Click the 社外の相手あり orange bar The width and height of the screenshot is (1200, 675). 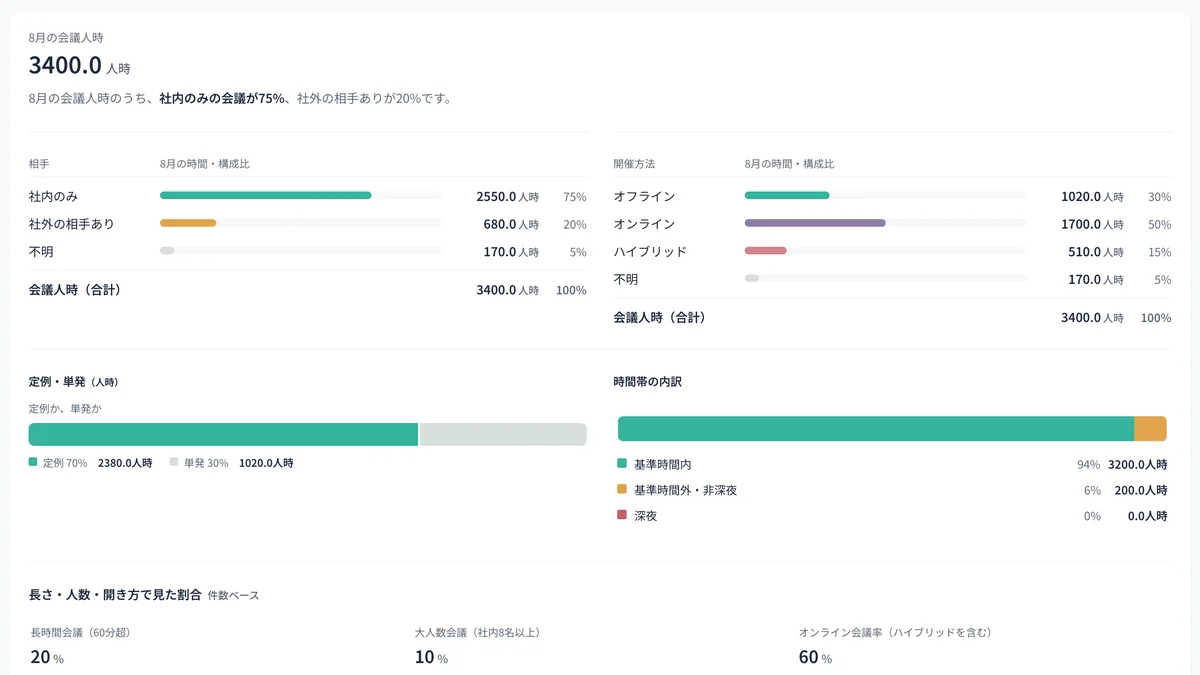(188, 223)
